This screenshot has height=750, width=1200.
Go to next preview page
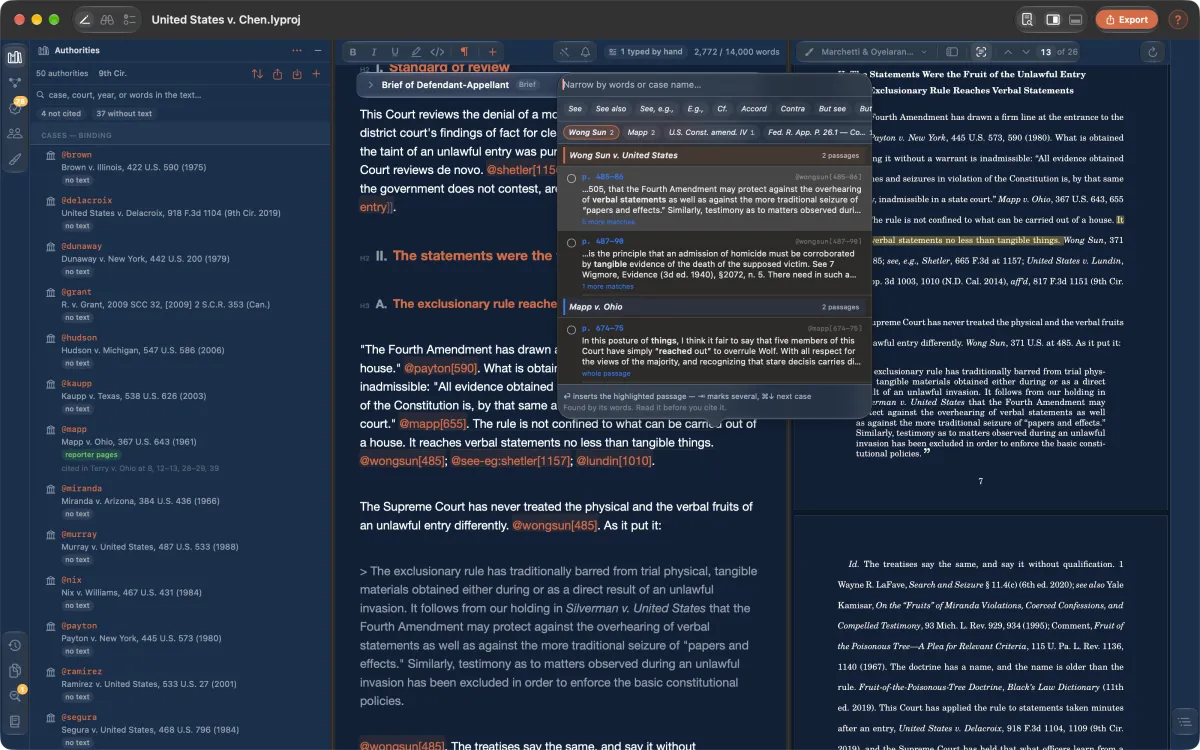(1026, 52)
